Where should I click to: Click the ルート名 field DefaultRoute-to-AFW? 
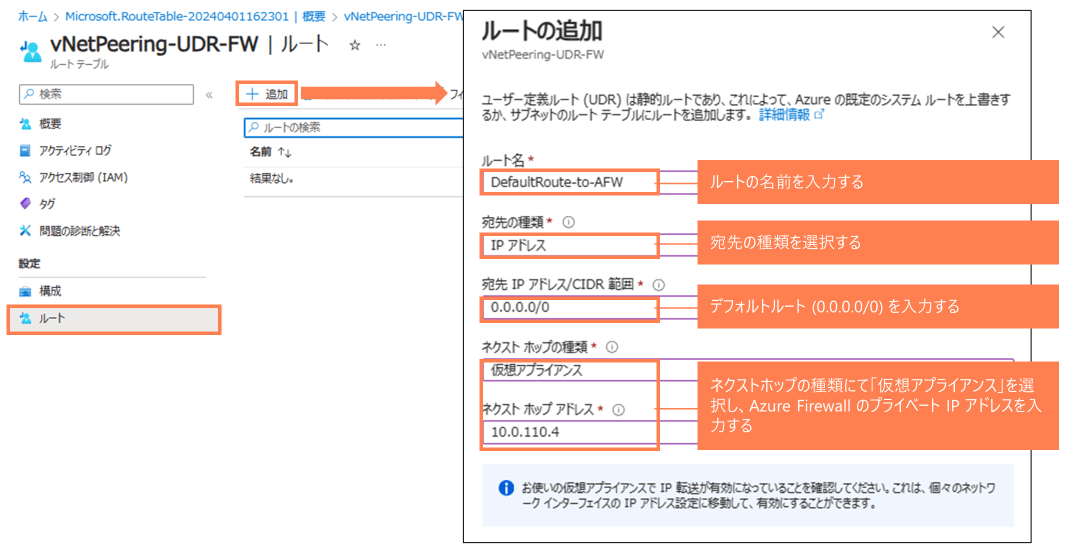(x=570, y=182)
